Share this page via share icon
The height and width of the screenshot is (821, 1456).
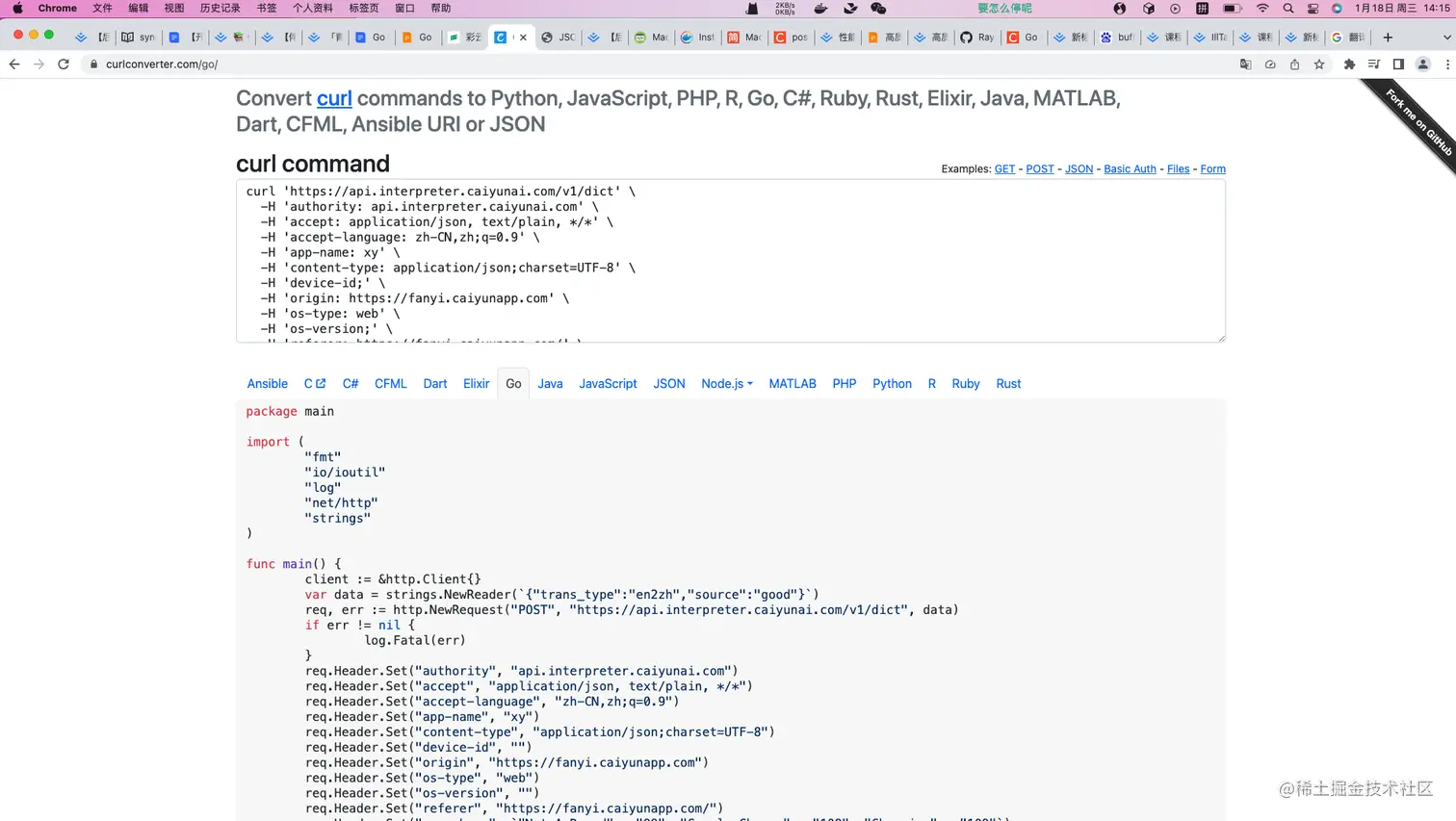click(x=1294, y=64)
